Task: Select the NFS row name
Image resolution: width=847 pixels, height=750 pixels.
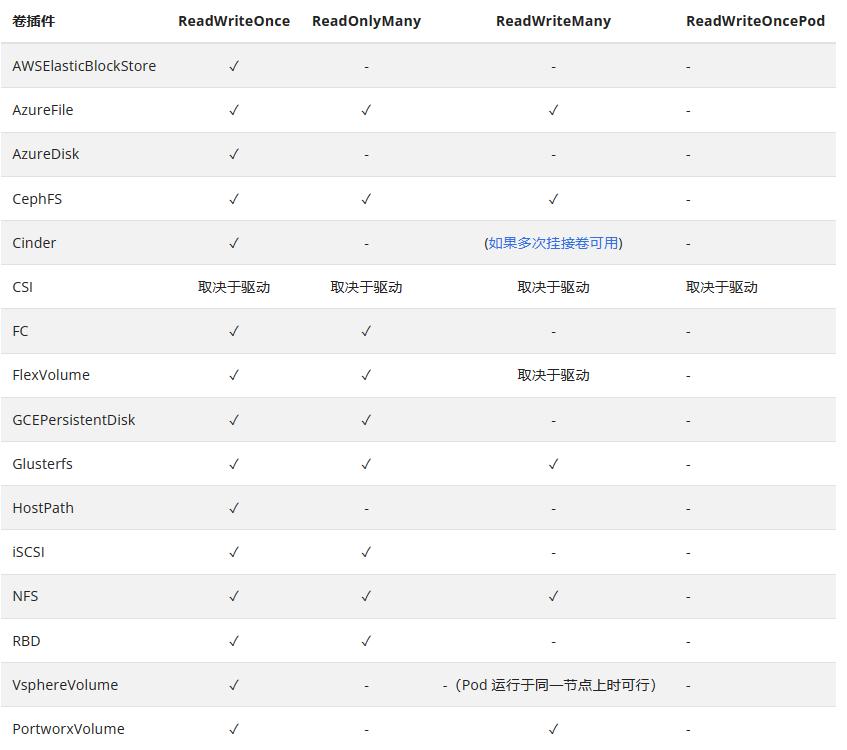Action: pyautogui.click(x=25, y=596)
